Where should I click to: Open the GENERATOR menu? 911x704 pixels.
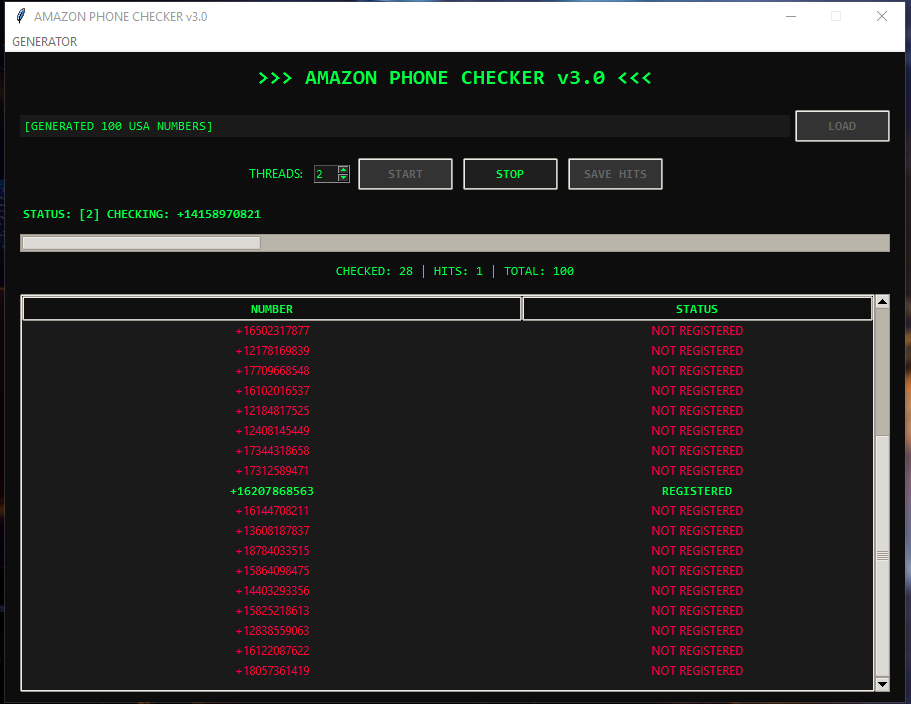(45, 41)
